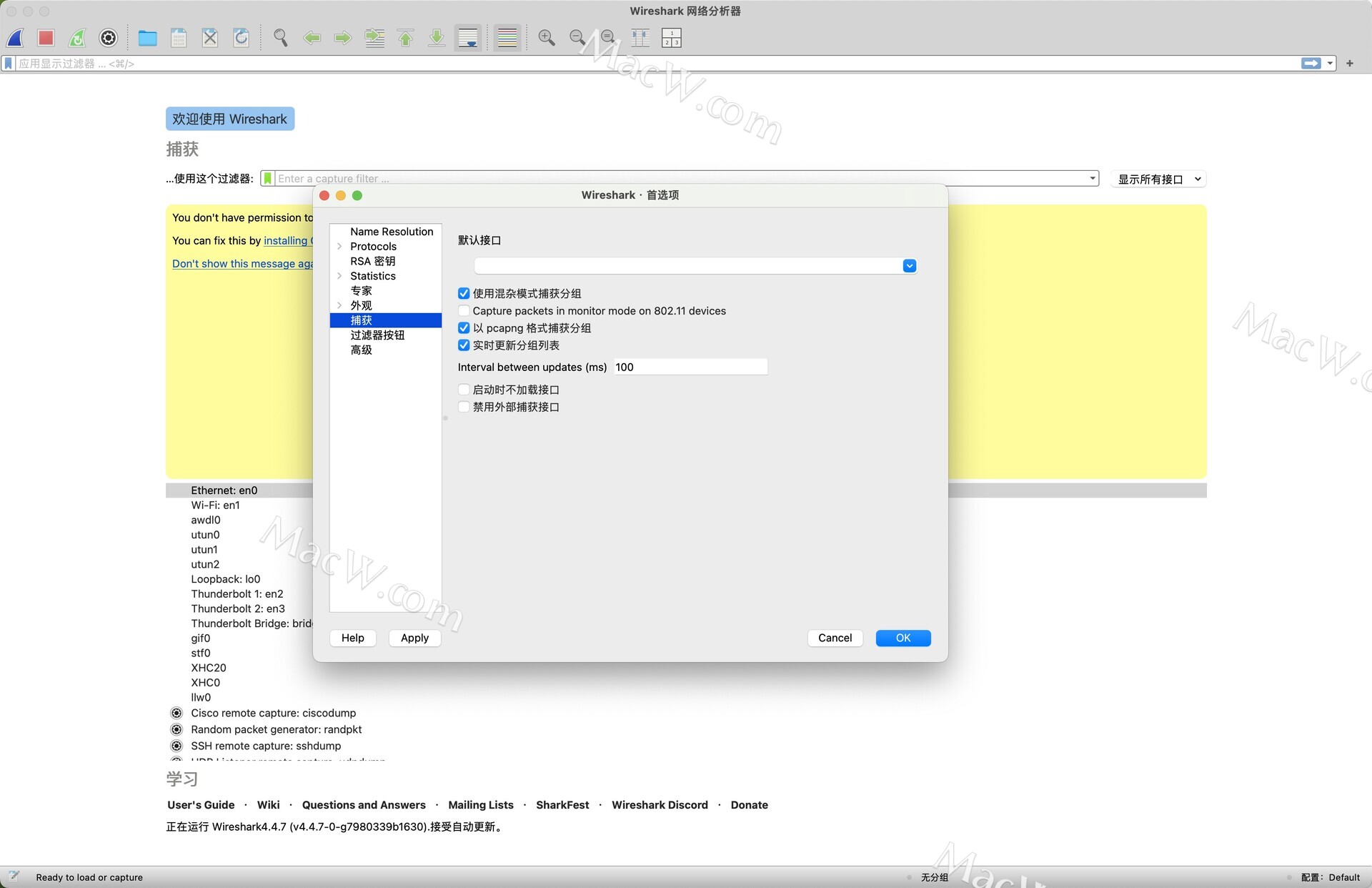The height and width of the screenshot is (888, 1372).
Task: Select SSH remote capture sshdump interface
Action: (266, 746)
